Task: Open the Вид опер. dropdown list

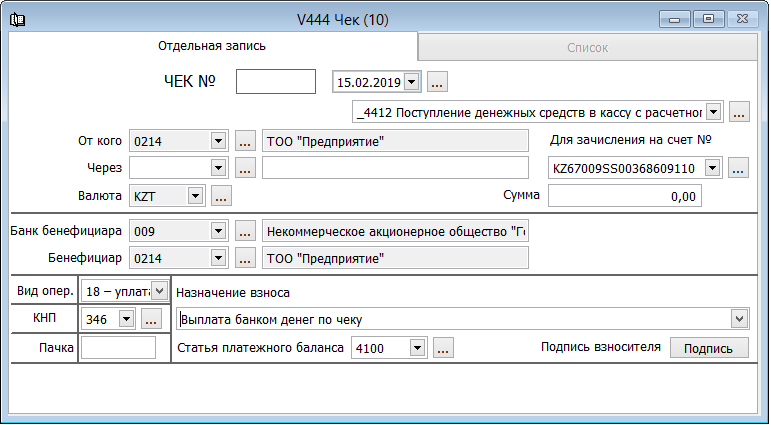Action: coord(159,291)
